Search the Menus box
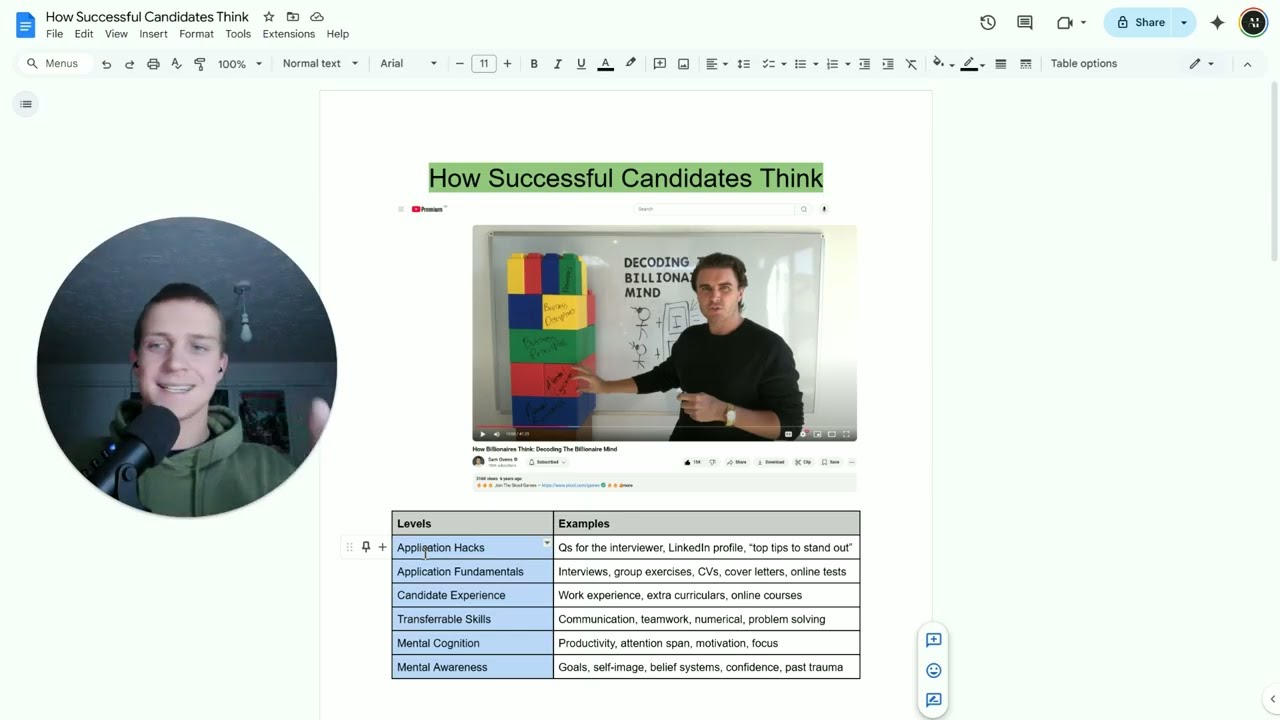The image size is (1280, 720). point(54,64)
